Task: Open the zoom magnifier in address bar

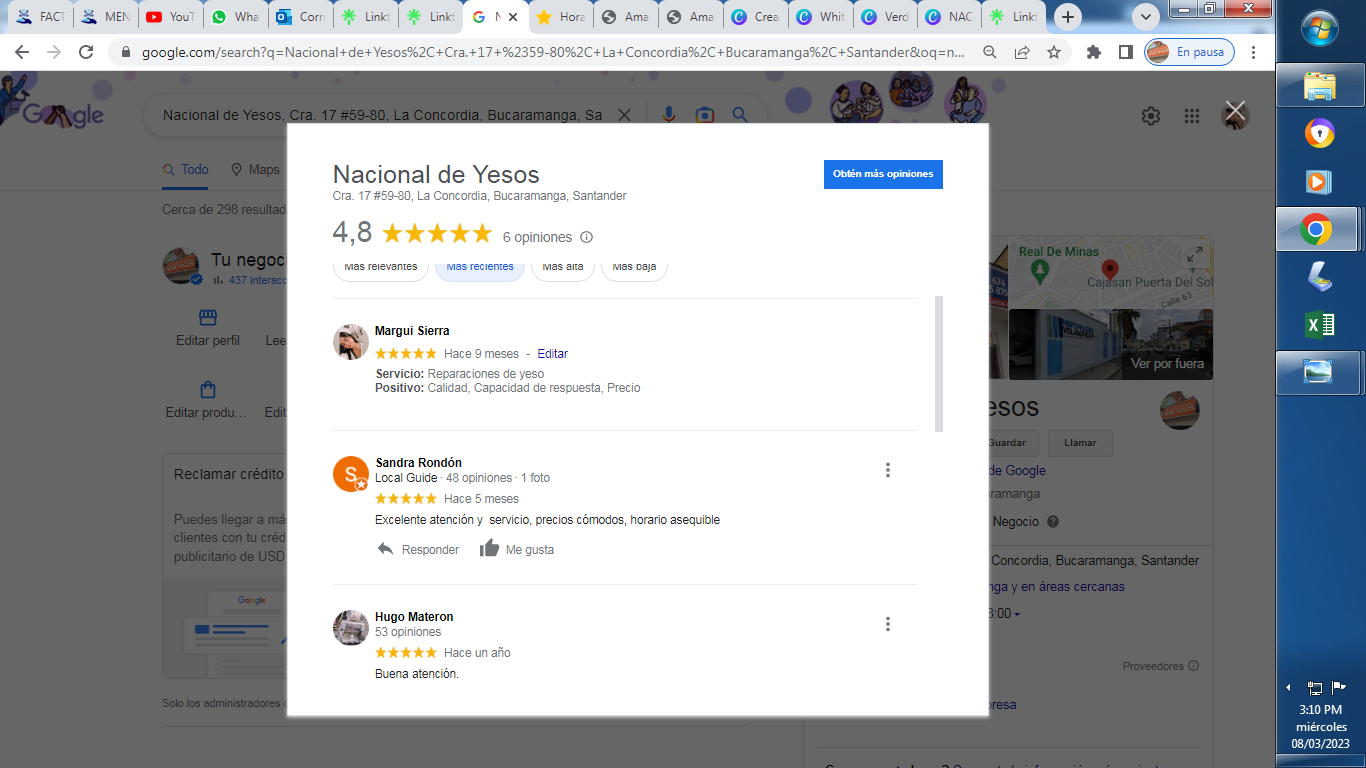Action: pos(990,52)
